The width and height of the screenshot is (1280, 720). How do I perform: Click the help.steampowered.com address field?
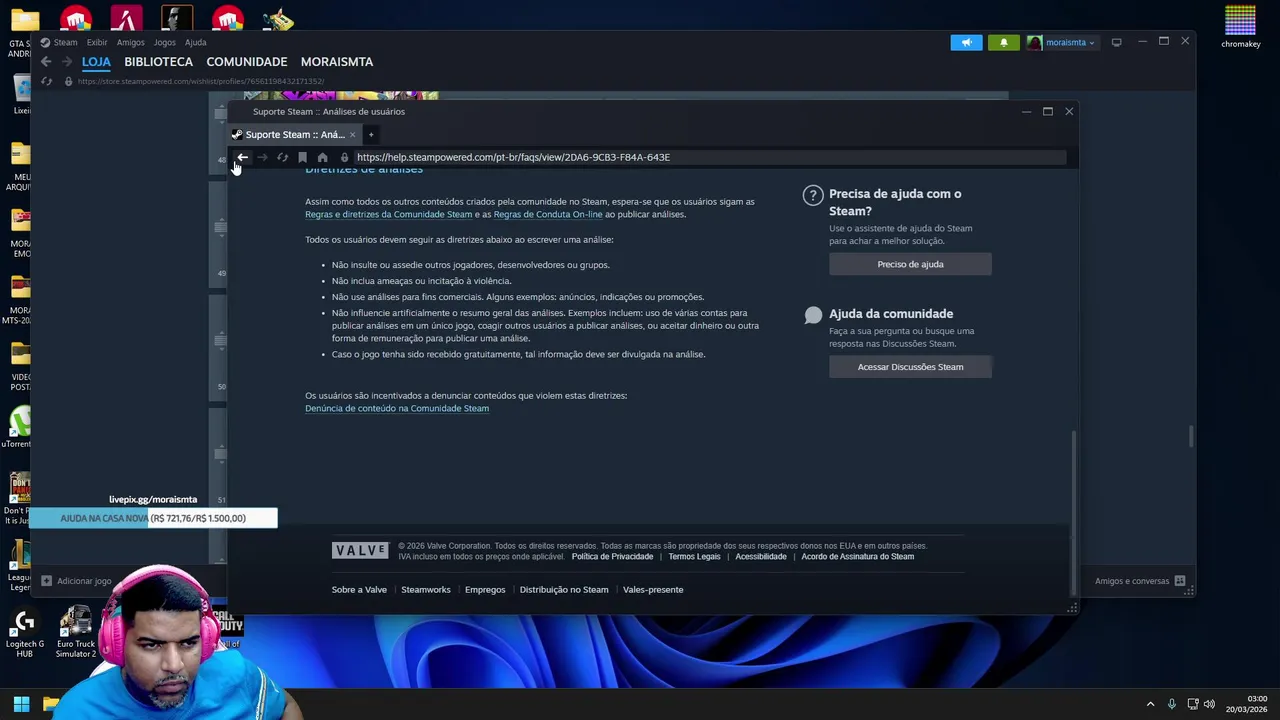710,157
